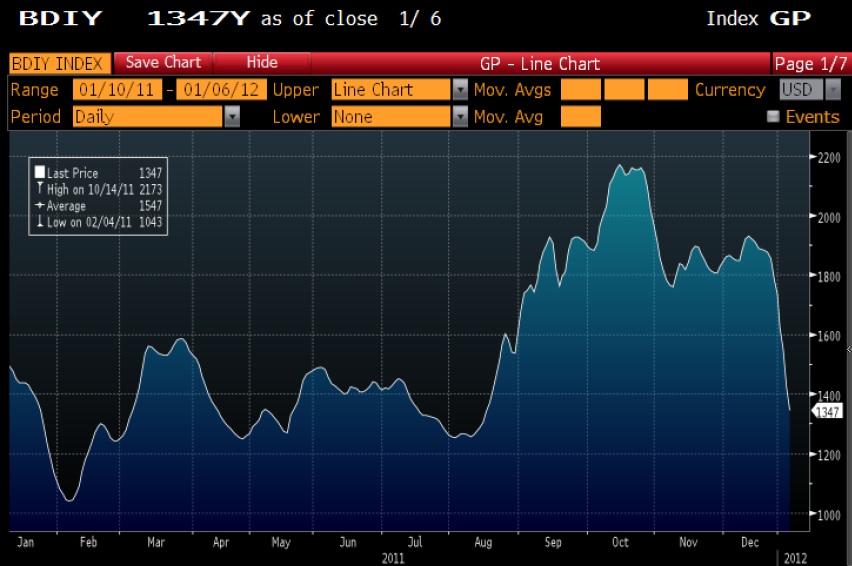Click the Oct label on time axis
The height and width of the screenshot is (566, 852).
(620, 542)
